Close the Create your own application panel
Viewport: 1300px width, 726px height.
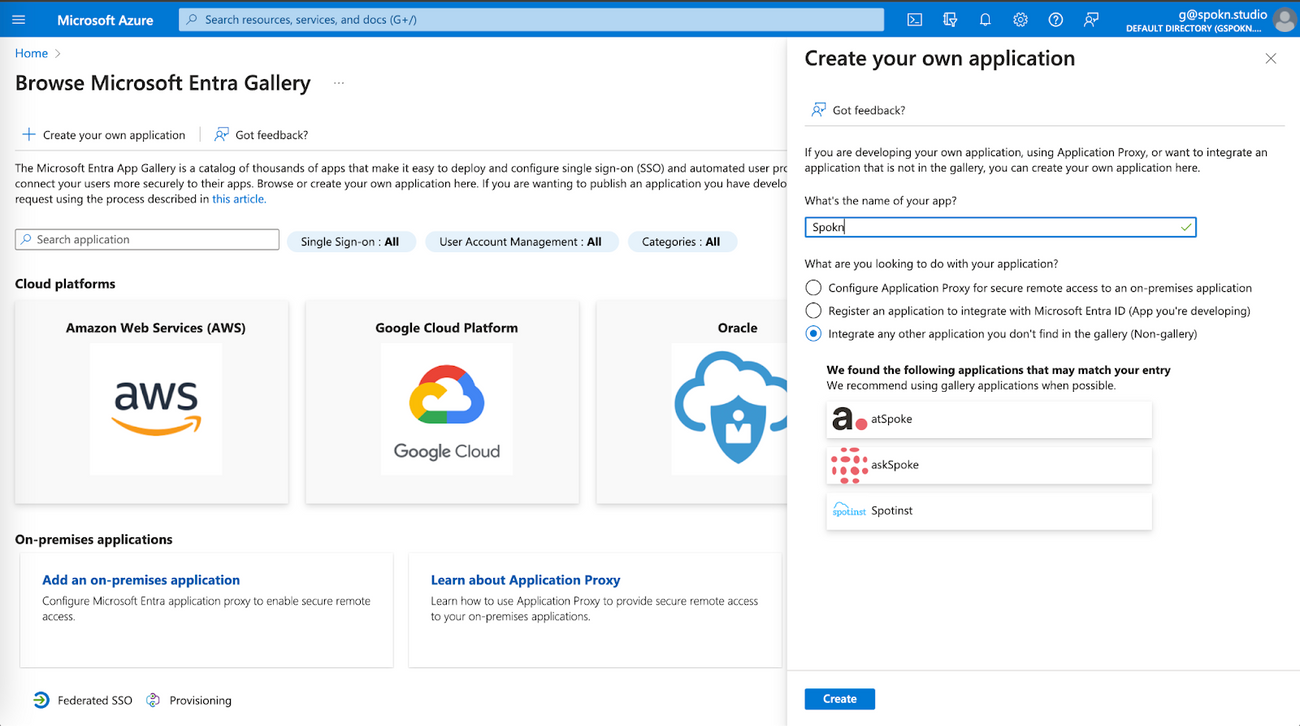[x=1270, y=59]
